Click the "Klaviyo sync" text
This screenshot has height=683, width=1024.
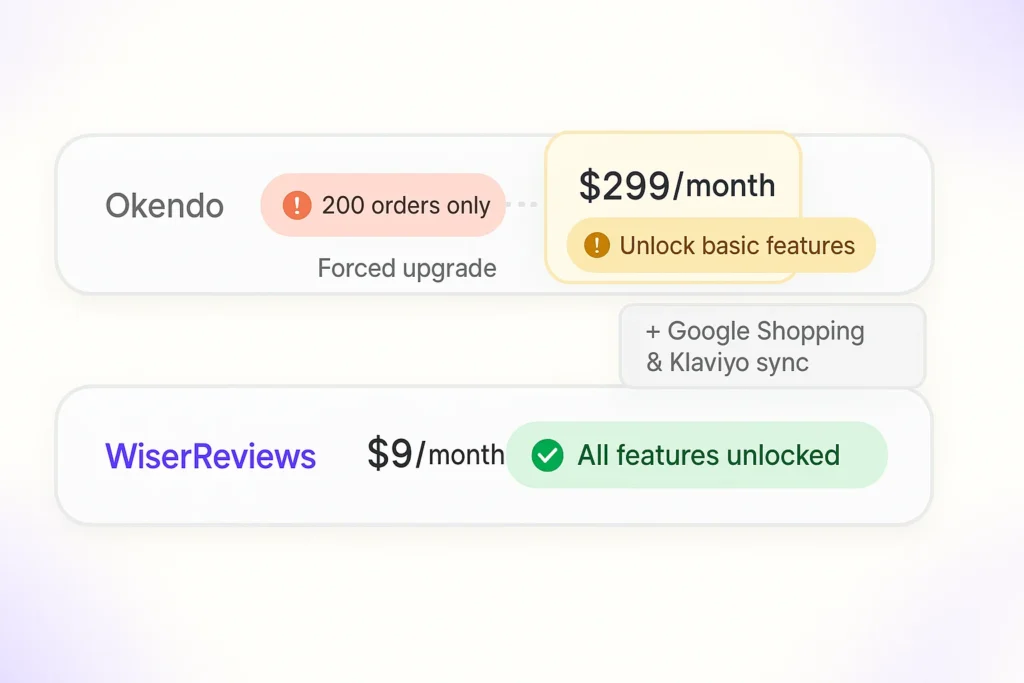pyautogui.click(x=739, y=362)
